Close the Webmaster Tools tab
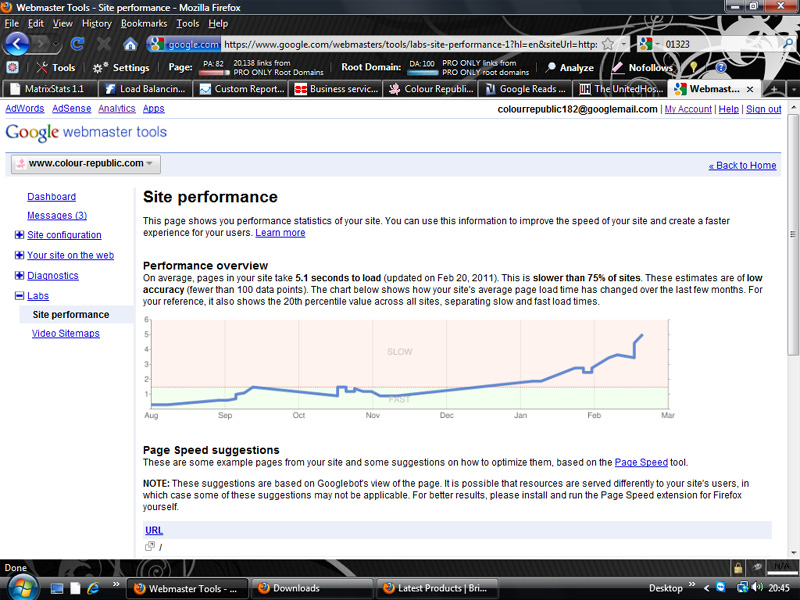Viewport: 800px width, 600px height. 750,89
